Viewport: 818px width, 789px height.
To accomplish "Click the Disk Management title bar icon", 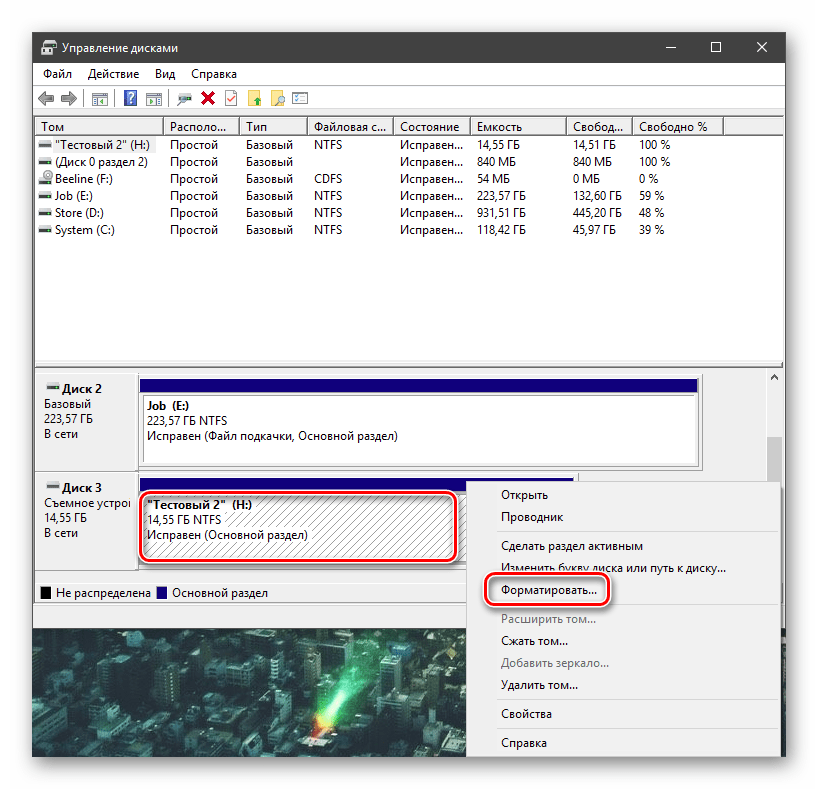I will 49,47.
